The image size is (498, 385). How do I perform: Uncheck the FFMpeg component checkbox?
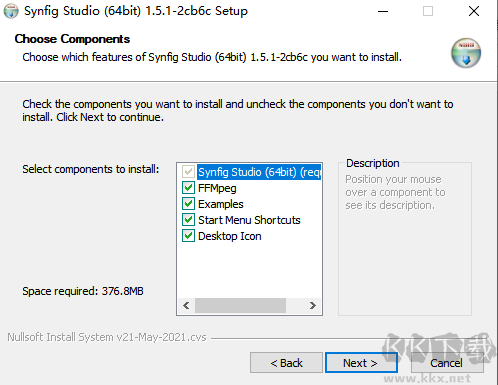188,188
